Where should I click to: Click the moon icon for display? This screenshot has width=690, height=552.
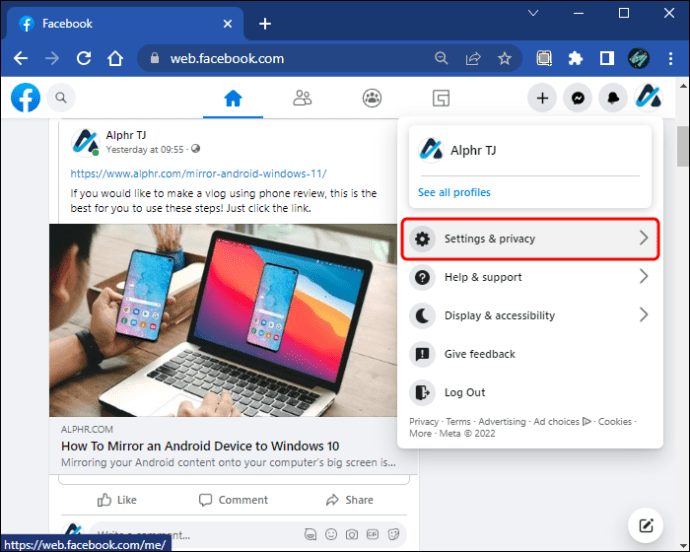(422, 316)
